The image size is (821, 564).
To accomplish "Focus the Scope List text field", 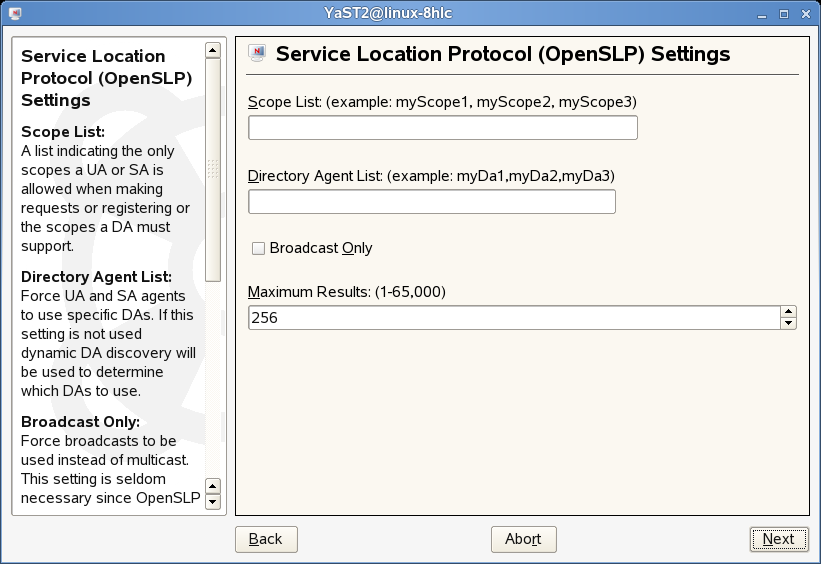I will (442, 128).
